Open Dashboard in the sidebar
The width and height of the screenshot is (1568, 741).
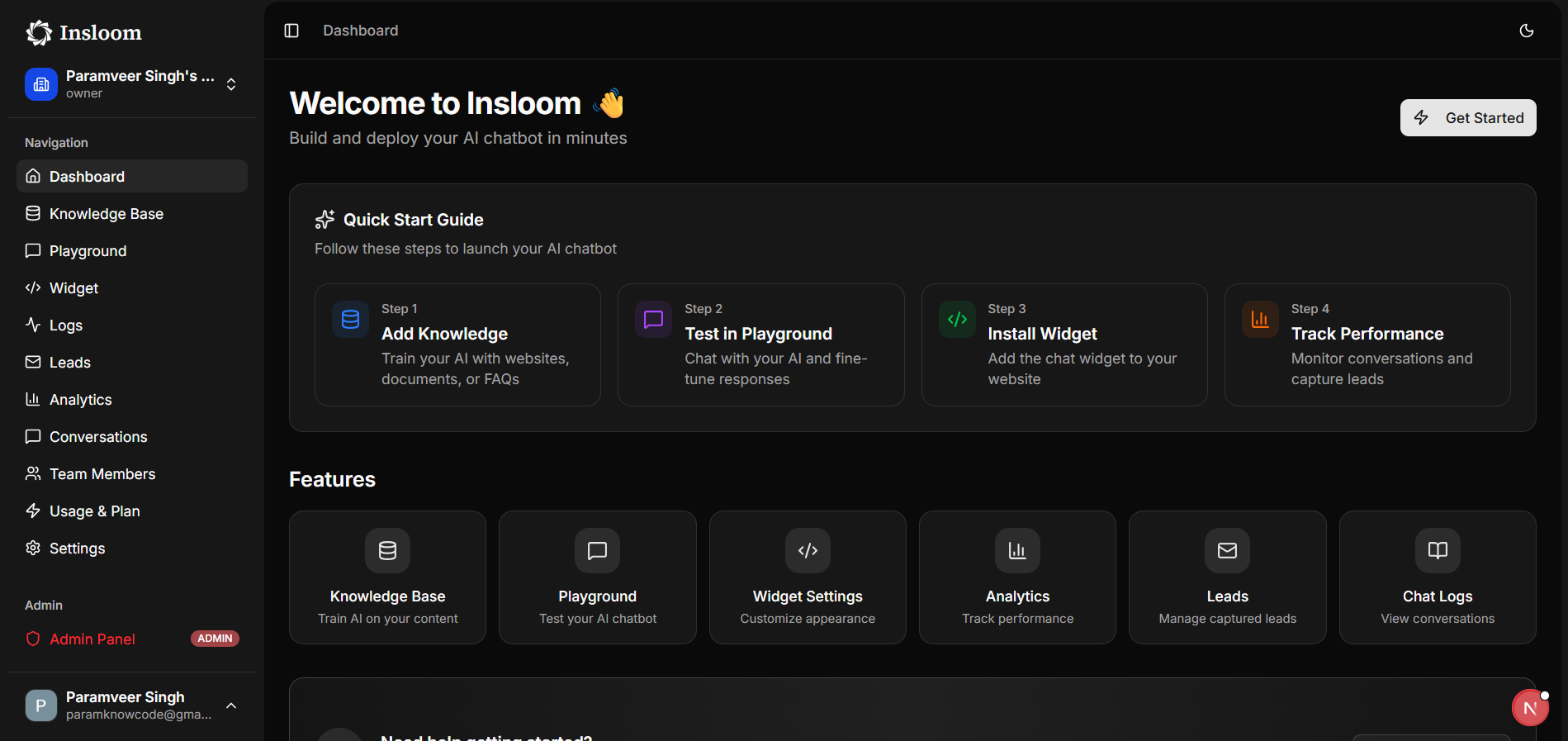(x=132, y=176)
